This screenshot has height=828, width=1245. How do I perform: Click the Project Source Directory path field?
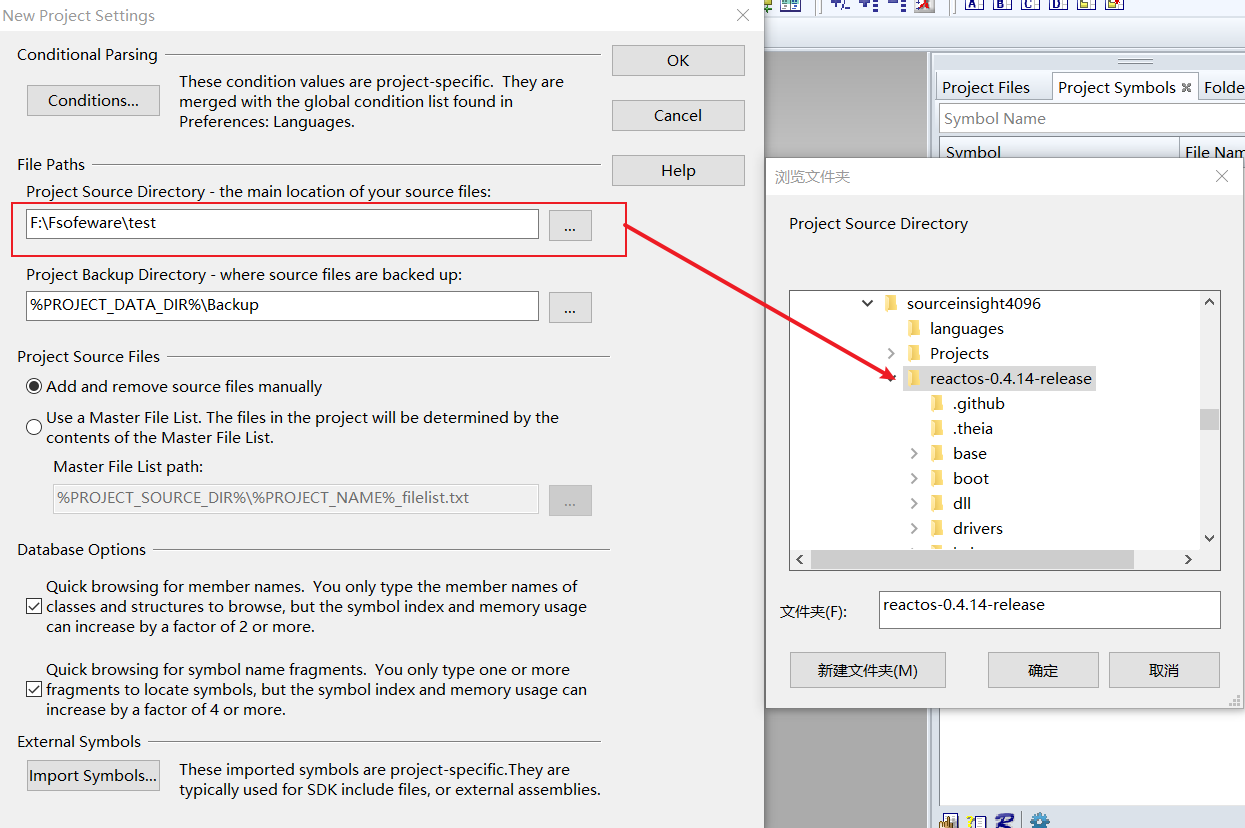pos(282,224)
